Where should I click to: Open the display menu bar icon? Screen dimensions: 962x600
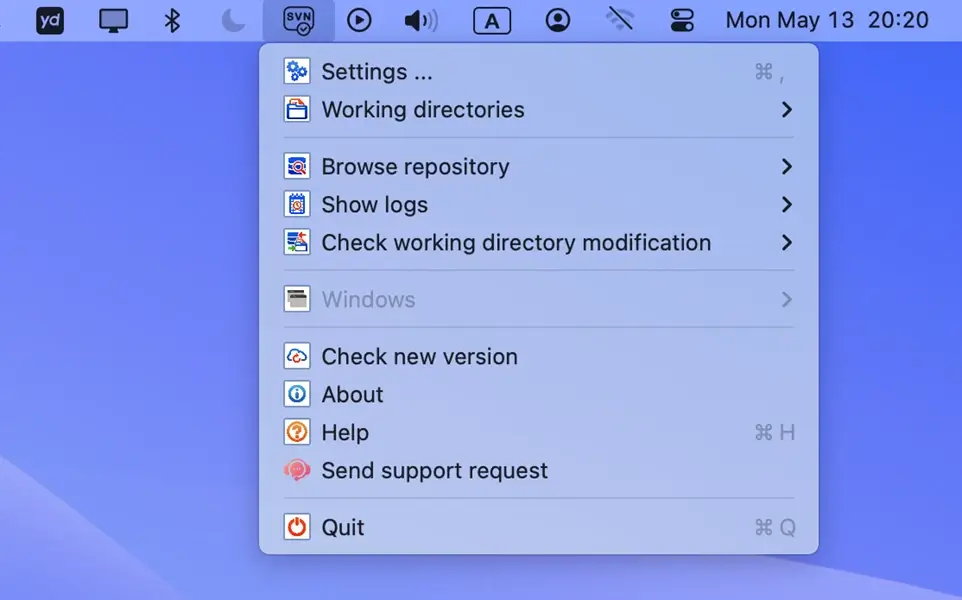[x=114, y=21]
